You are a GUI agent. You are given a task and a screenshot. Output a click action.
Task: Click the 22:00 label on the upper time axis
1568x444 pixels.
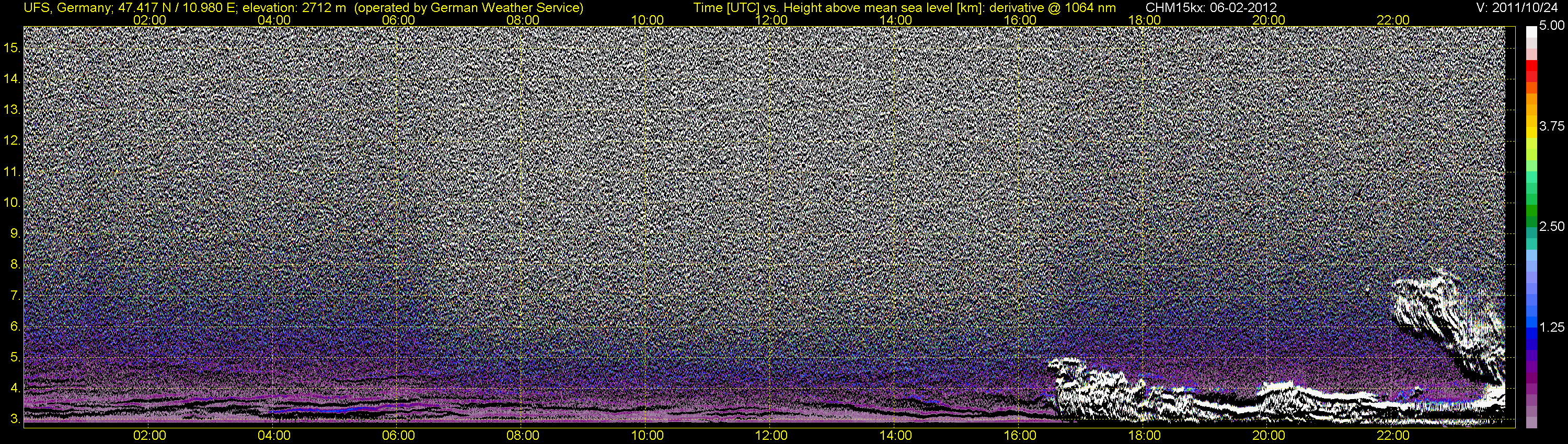1393,20
